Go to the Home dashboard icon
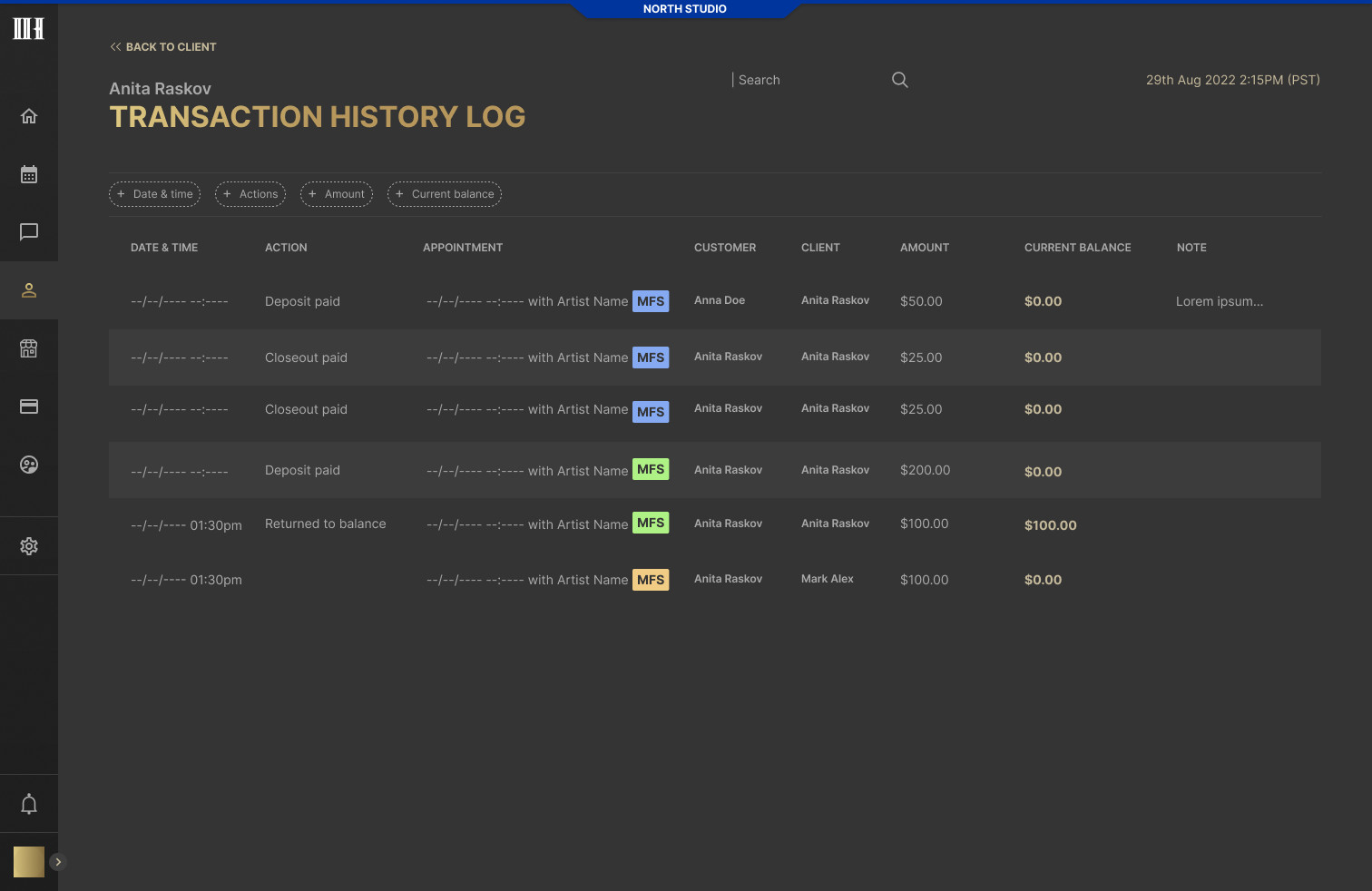Image resolution: width=1372 pixels, height=891 pixels. click(29, 116)
